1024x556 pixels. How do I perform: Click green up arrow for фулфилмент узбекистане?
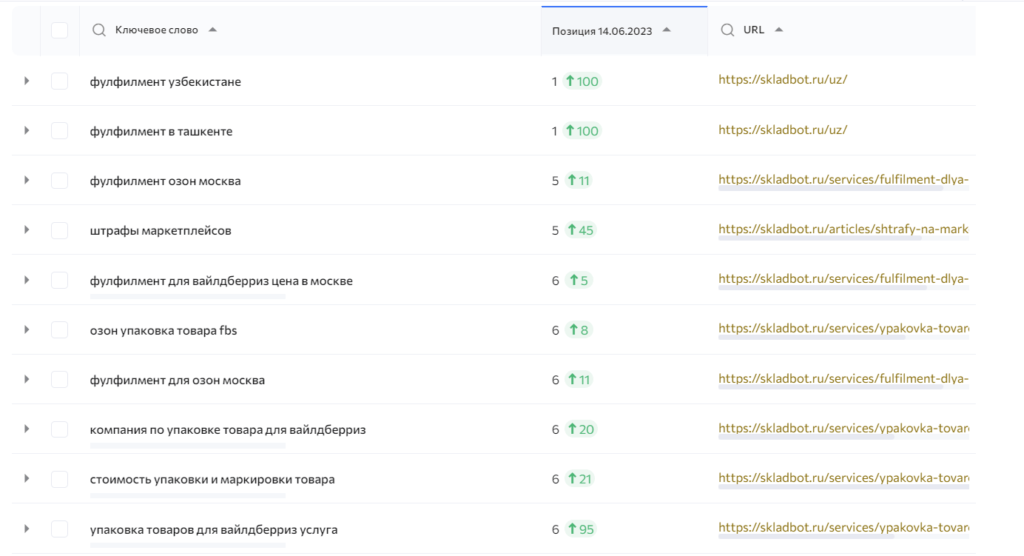click(570, 81)
